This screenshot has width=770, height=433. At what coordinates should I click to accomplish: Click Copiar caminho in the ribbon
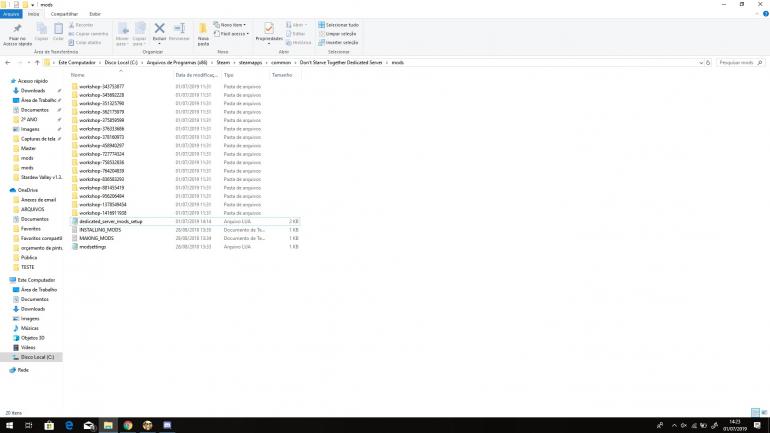(88, 34)
